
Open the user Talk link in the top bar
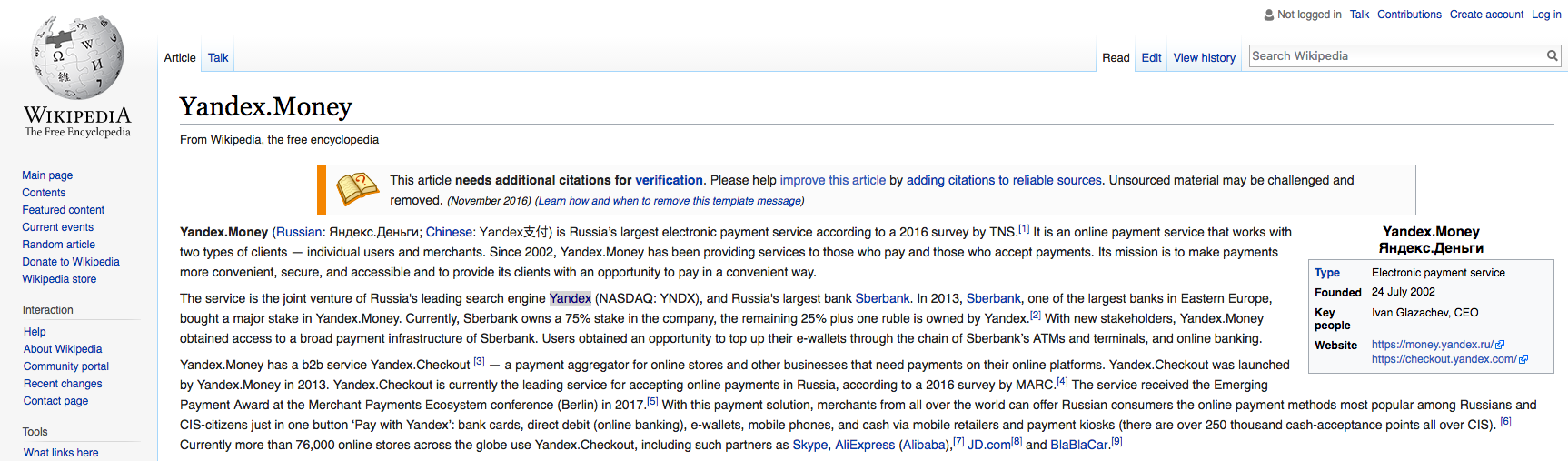pyautogui.click(x=1359, y=15)
